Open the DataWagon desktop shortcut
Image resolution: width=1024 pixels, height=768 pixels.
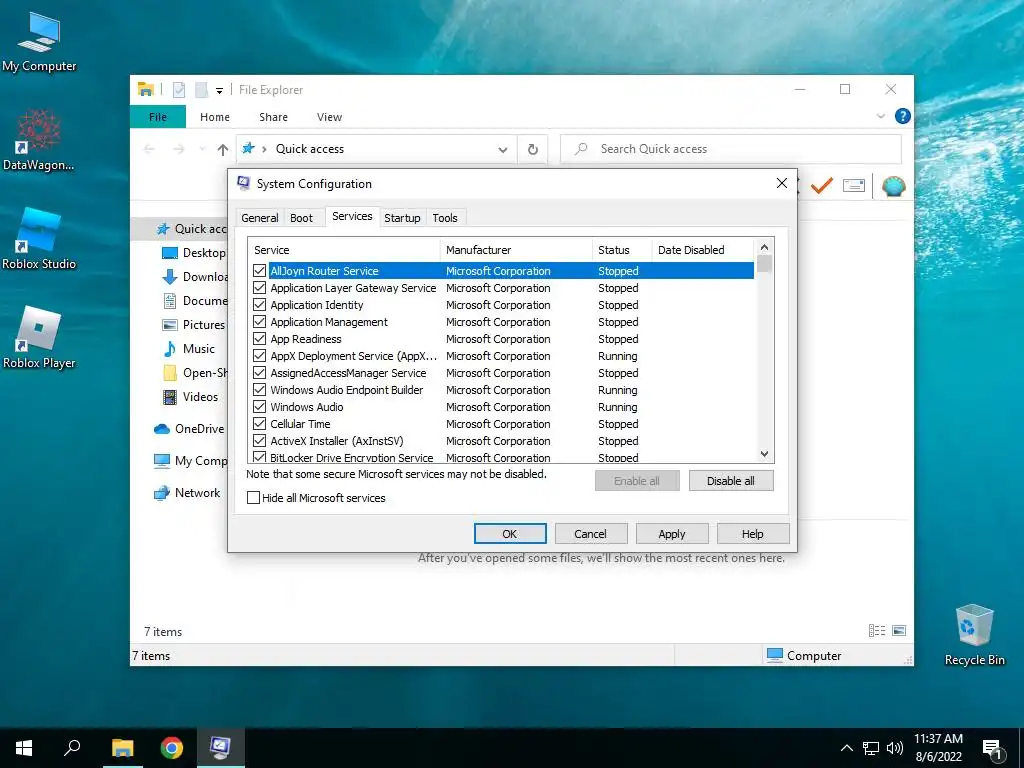click(x=39, y=140)
